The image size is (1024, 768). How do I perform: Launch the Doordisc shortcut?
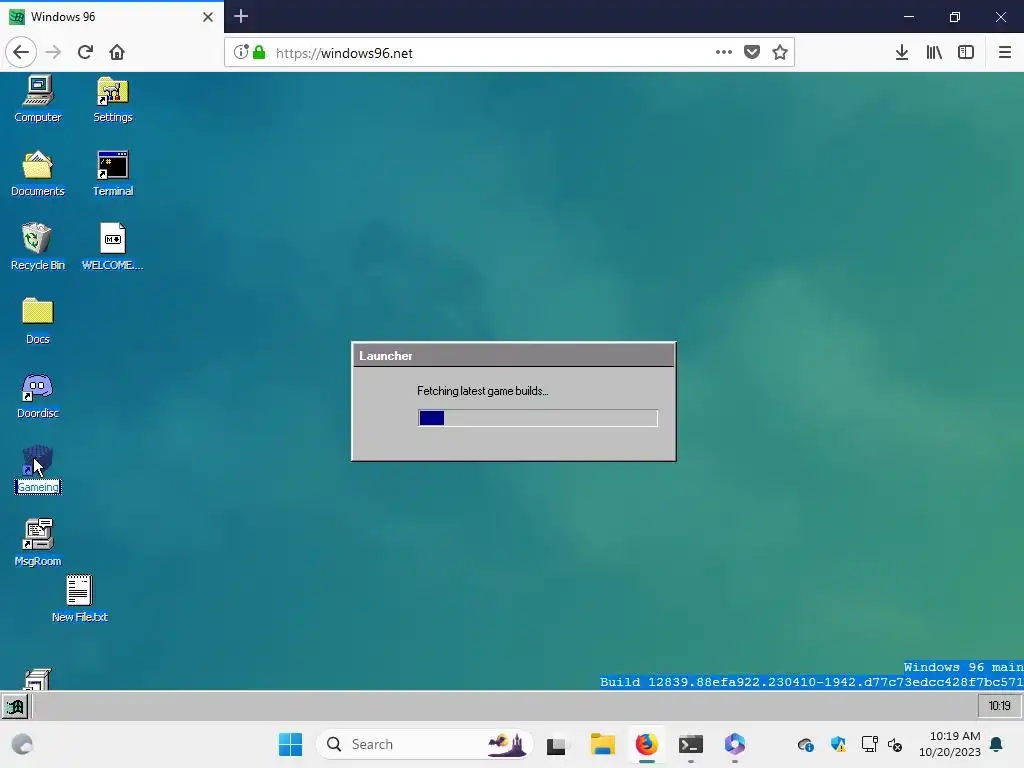click(38, 396)
